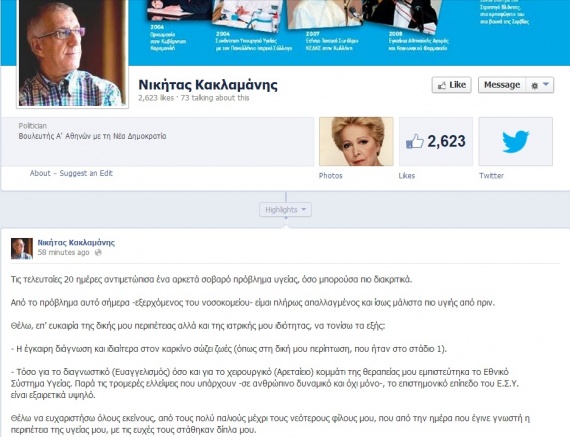This screenshot has width=570, height=437.
Task: Open the 58 minutes ago timestamp
Action: pos(64,252)
